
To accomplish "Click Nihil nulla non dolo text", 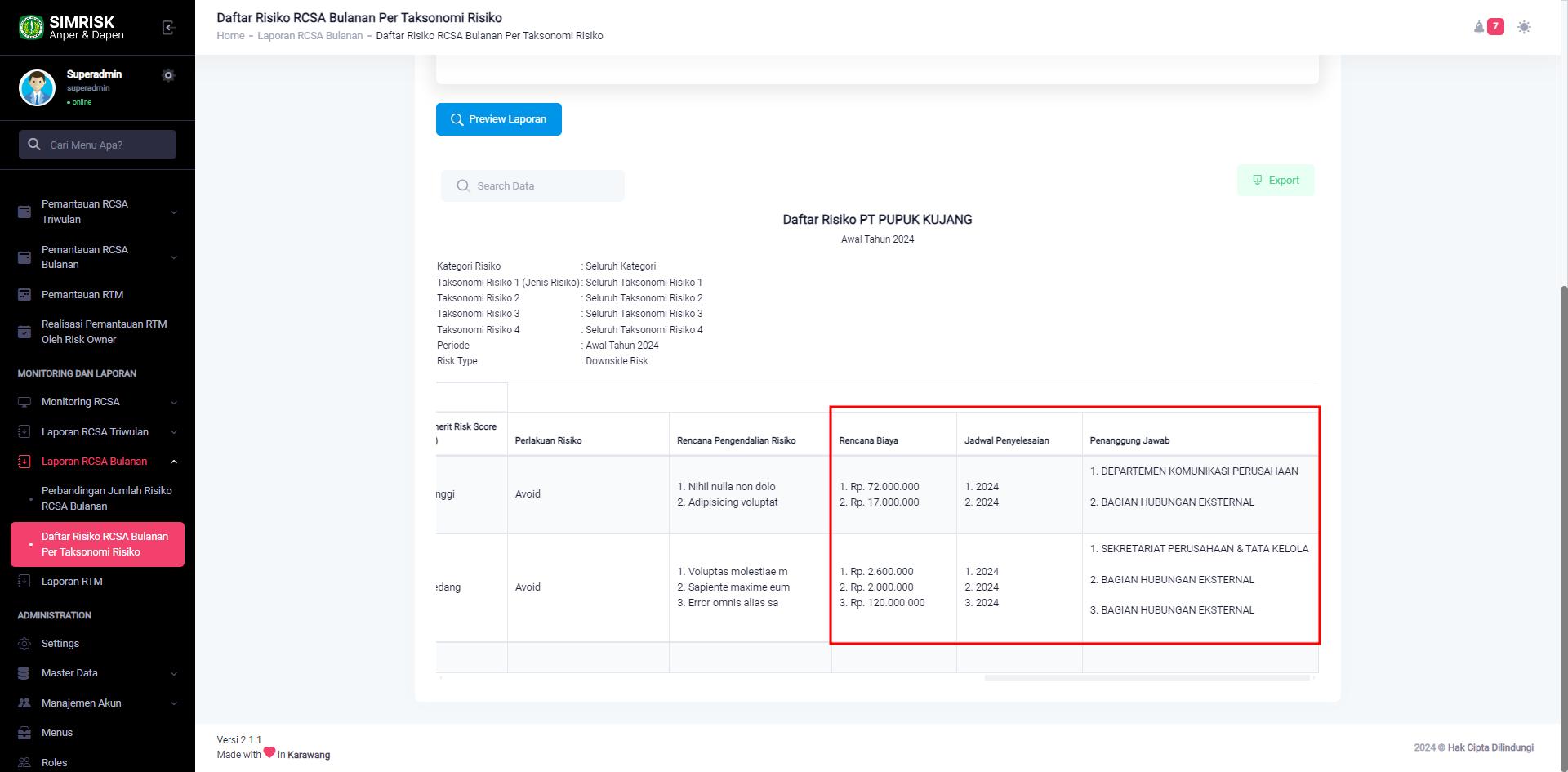I will [x=732, y=487].
